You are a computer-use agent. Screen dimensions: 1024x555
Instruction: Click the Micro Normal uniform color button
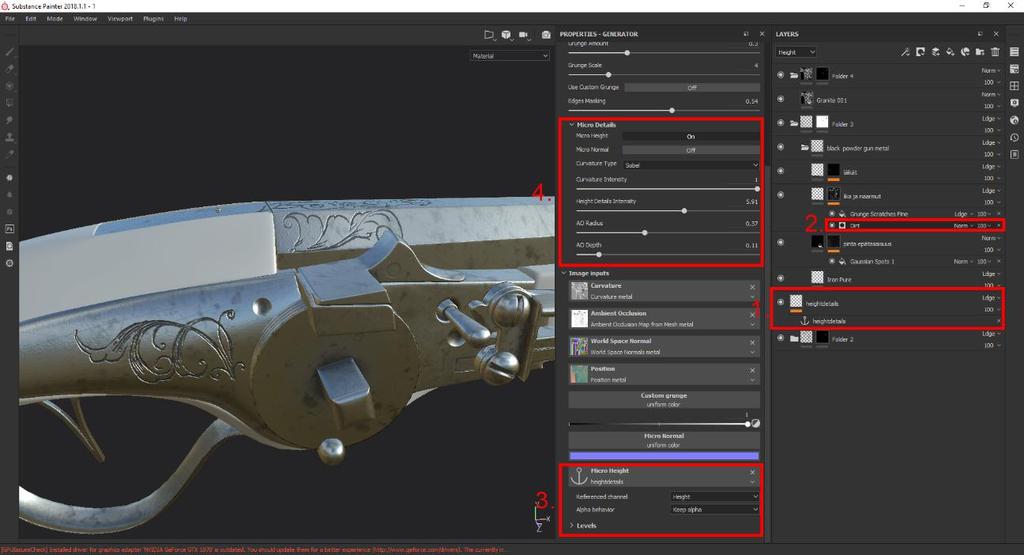coord(664,440)
